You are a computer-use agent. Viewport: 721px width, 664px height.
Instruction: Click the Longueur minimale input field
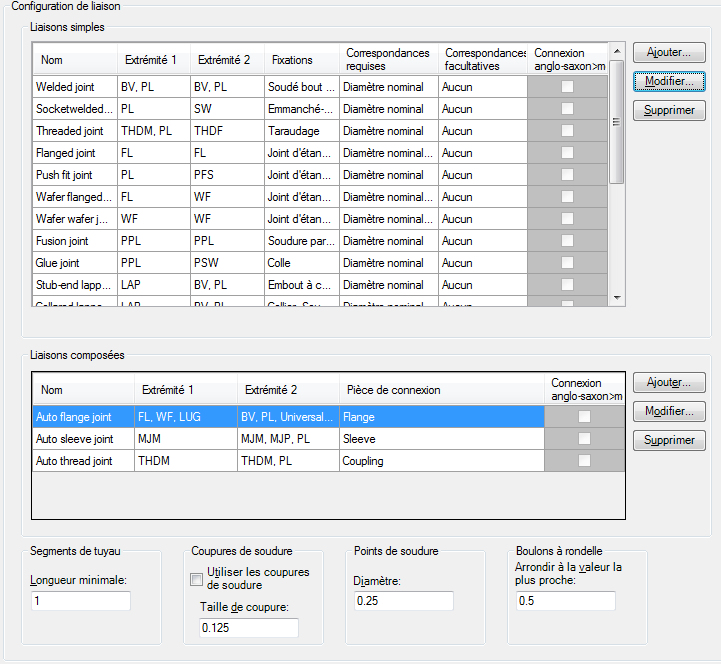tap(81, 601)
